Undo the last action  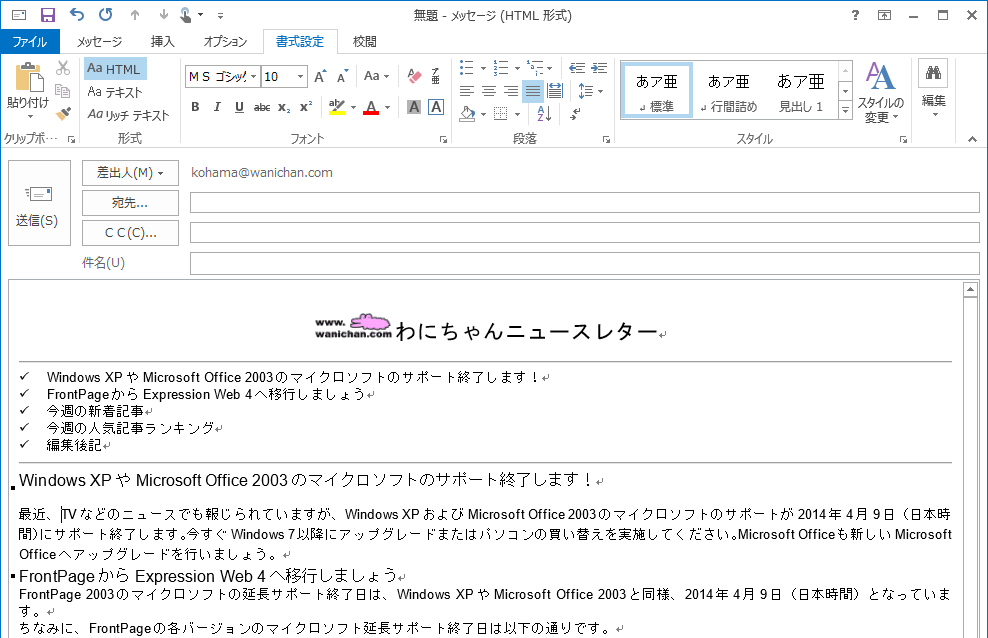[x=77, y=14]
